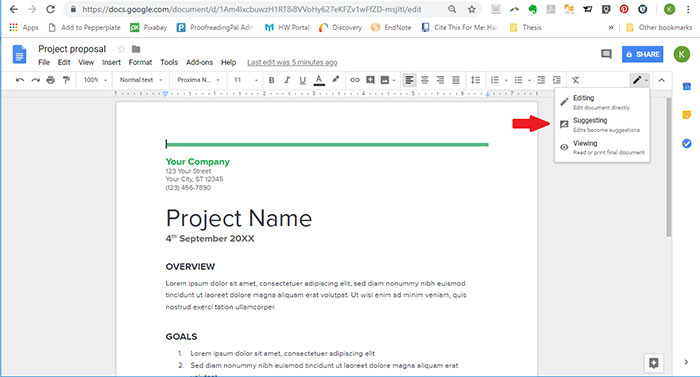The width and height of the screenshot is (700, 377).
Task: Click the Redo arrow in toolbar
Action: [x=35, y=80]
